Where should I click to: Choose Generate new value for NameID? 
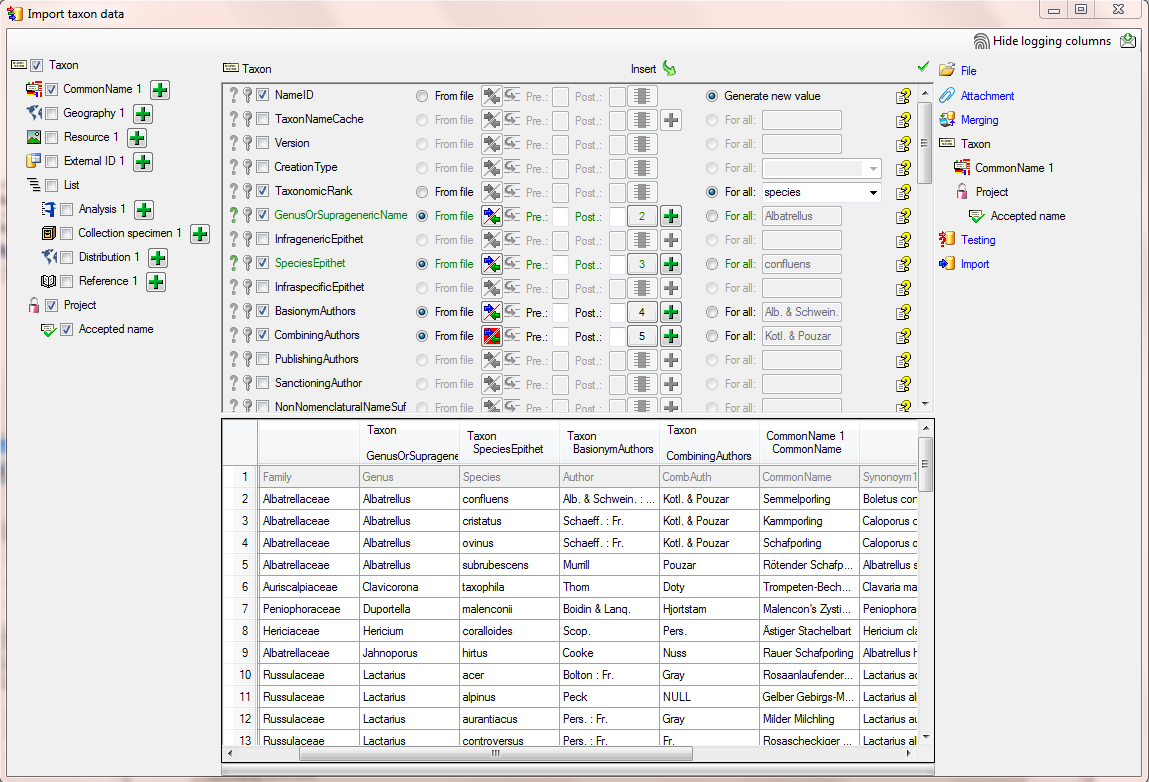pos(712,96)
